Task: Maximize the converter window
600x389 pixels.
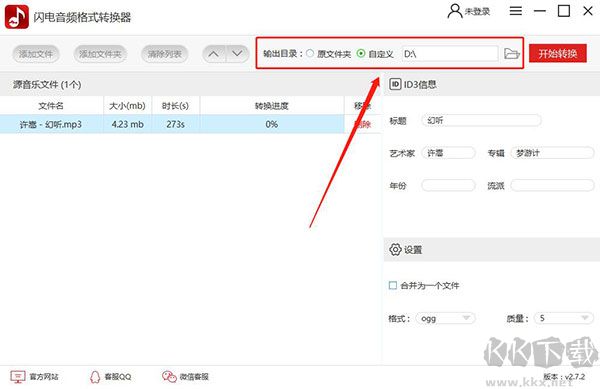Action: pos(564,11)
